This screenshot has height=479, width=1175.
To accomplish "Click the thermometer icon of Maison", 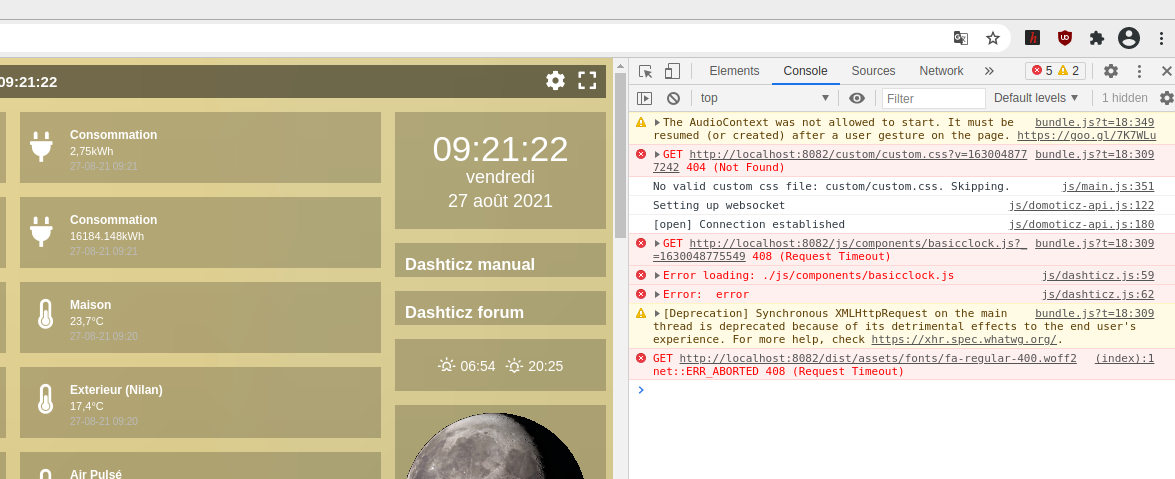I will 45,315.
